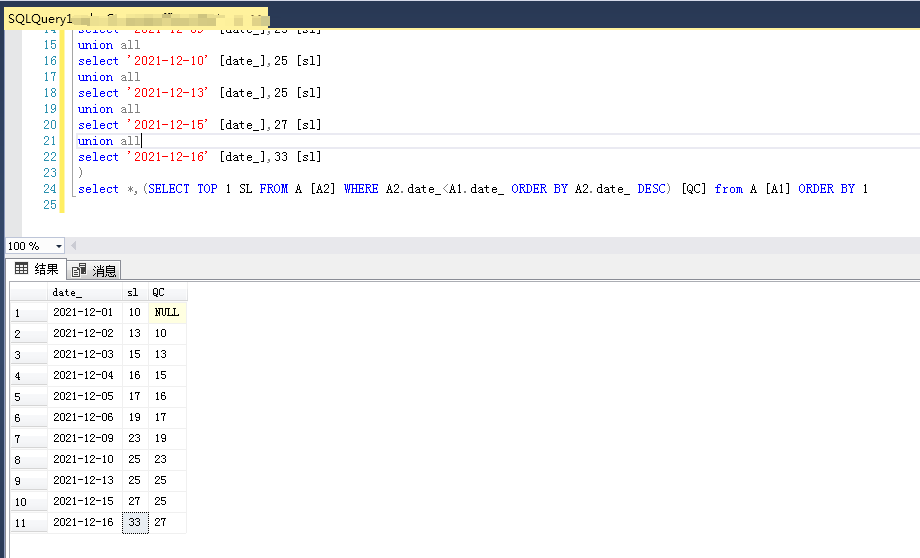
Task: Select cell 2021-12-09 in results
Action: point(84,438)
